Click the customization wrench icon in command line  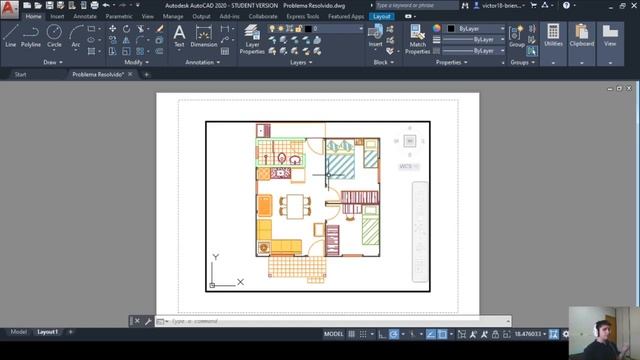point(148,321)
